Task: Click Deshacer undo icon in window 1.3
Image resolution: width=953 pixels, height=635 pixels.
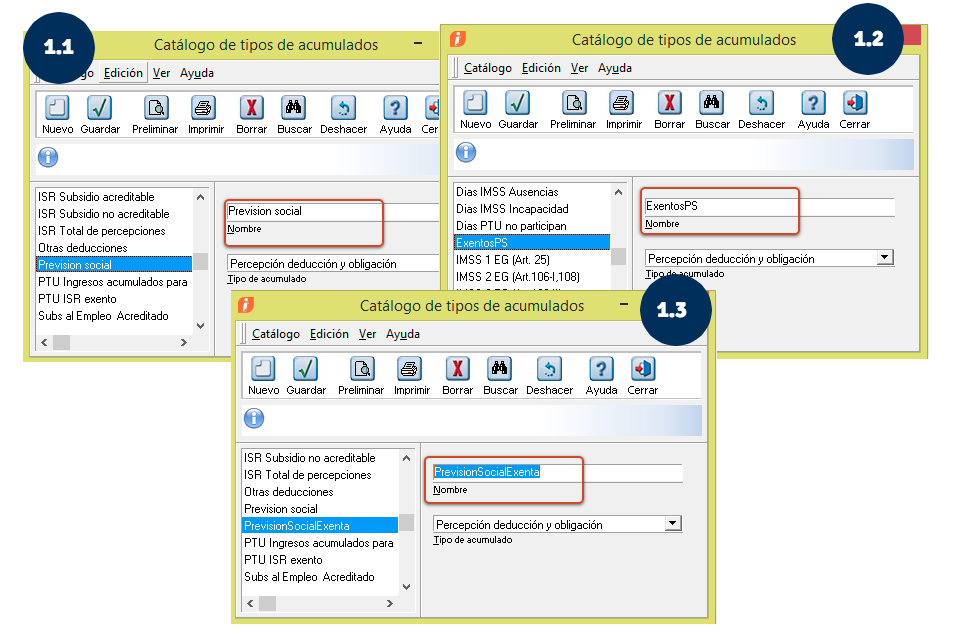Action: point(549,369)
